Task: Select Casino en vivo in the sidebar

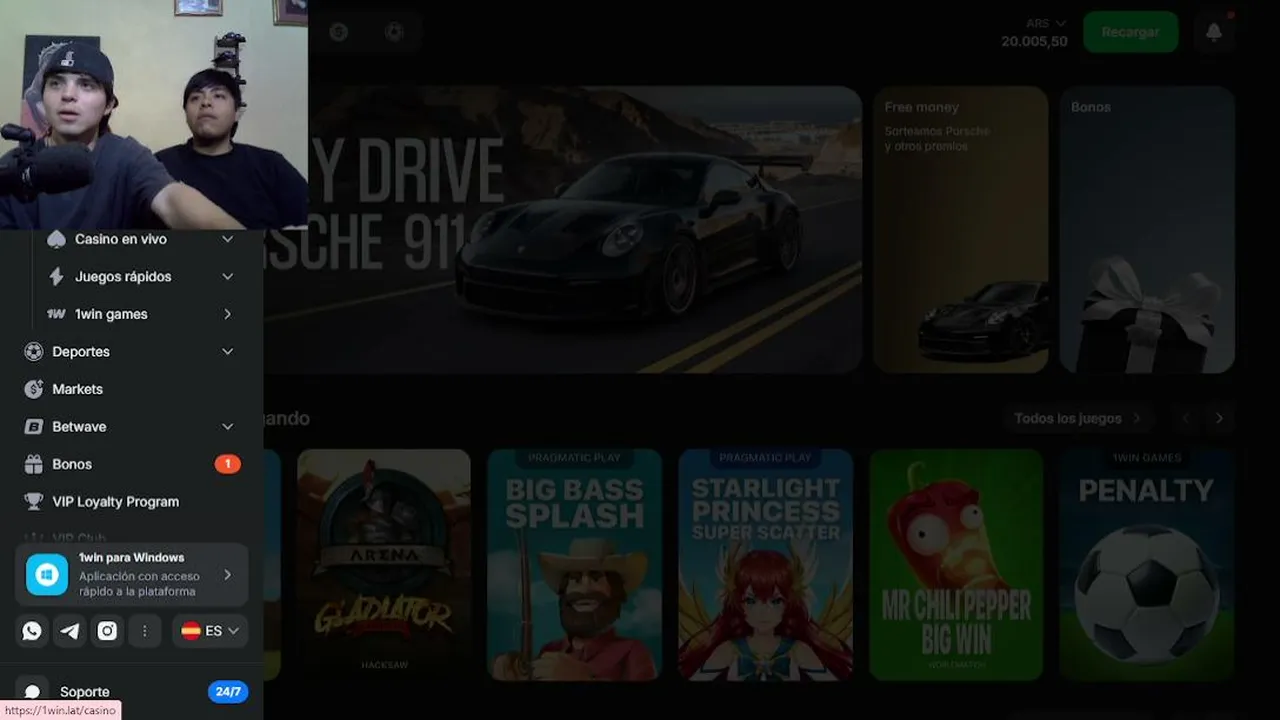Action: click(x=121, y=239)
